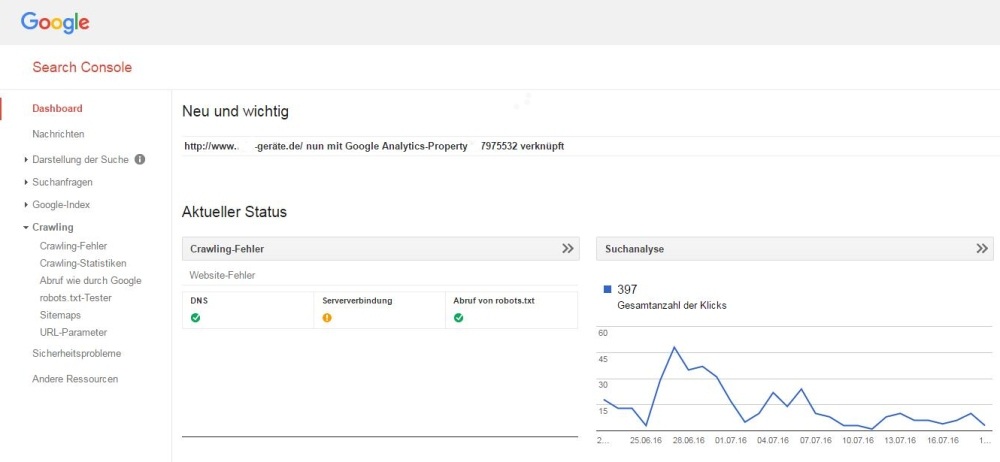This screenshot has height=462, width=1000.
Task: Open the Search Console home link
Action: click(82, 67)
